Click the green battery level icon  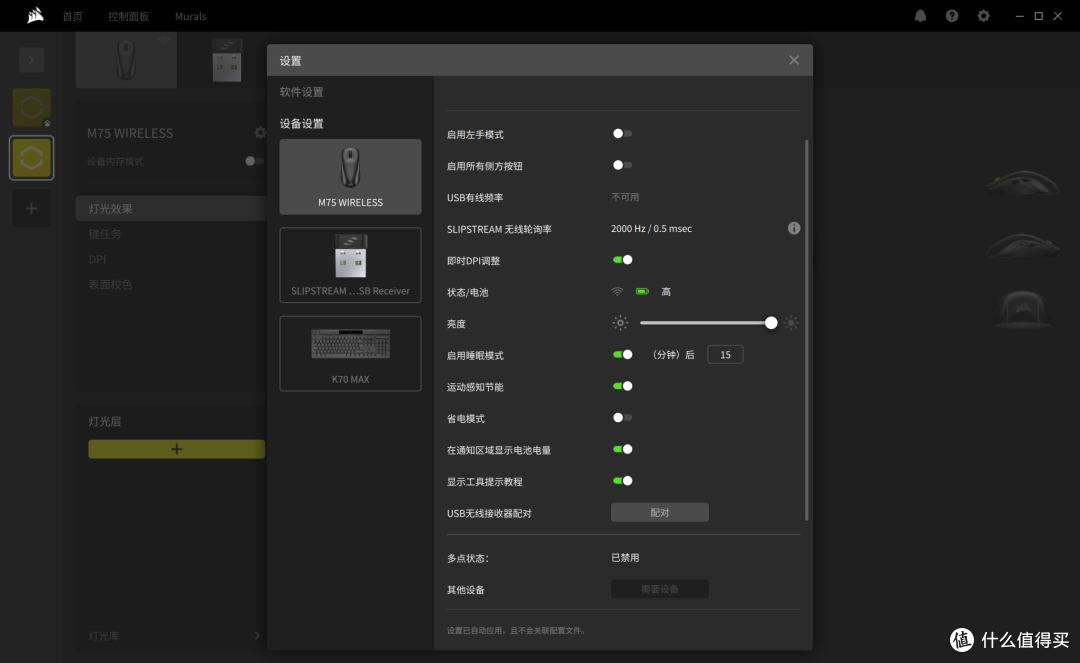tap(642, 292)
